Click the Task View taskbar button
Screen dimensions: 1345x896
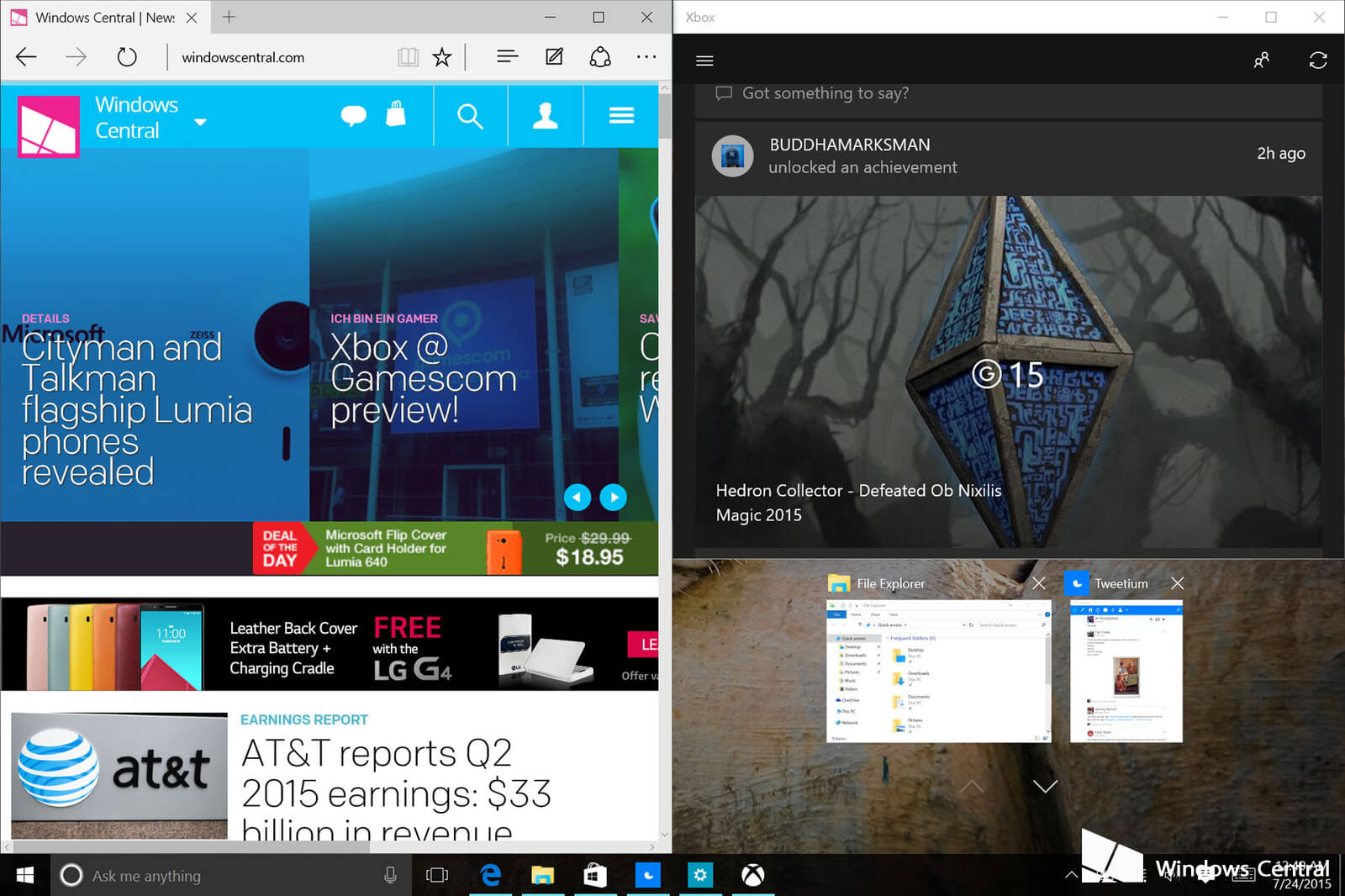point(437,875)
